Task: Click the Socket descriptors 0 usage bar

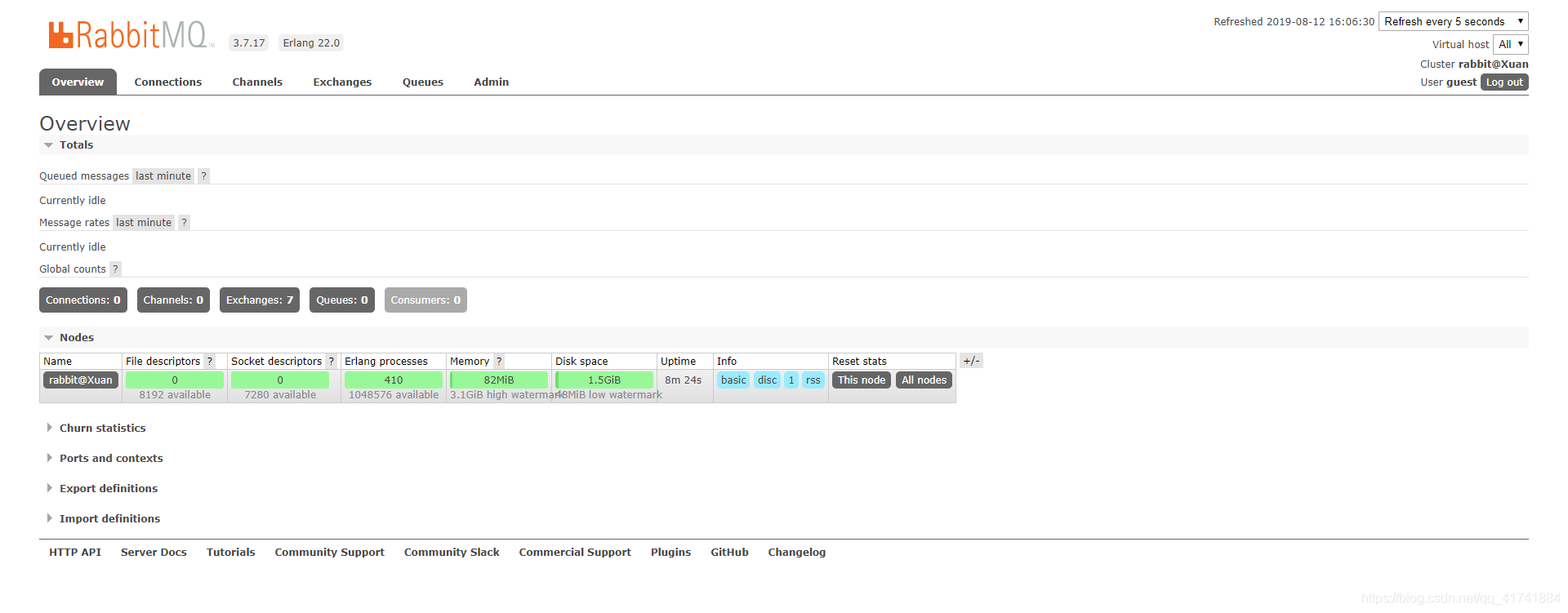Action: pyautogui.click(x=280, y=380)
